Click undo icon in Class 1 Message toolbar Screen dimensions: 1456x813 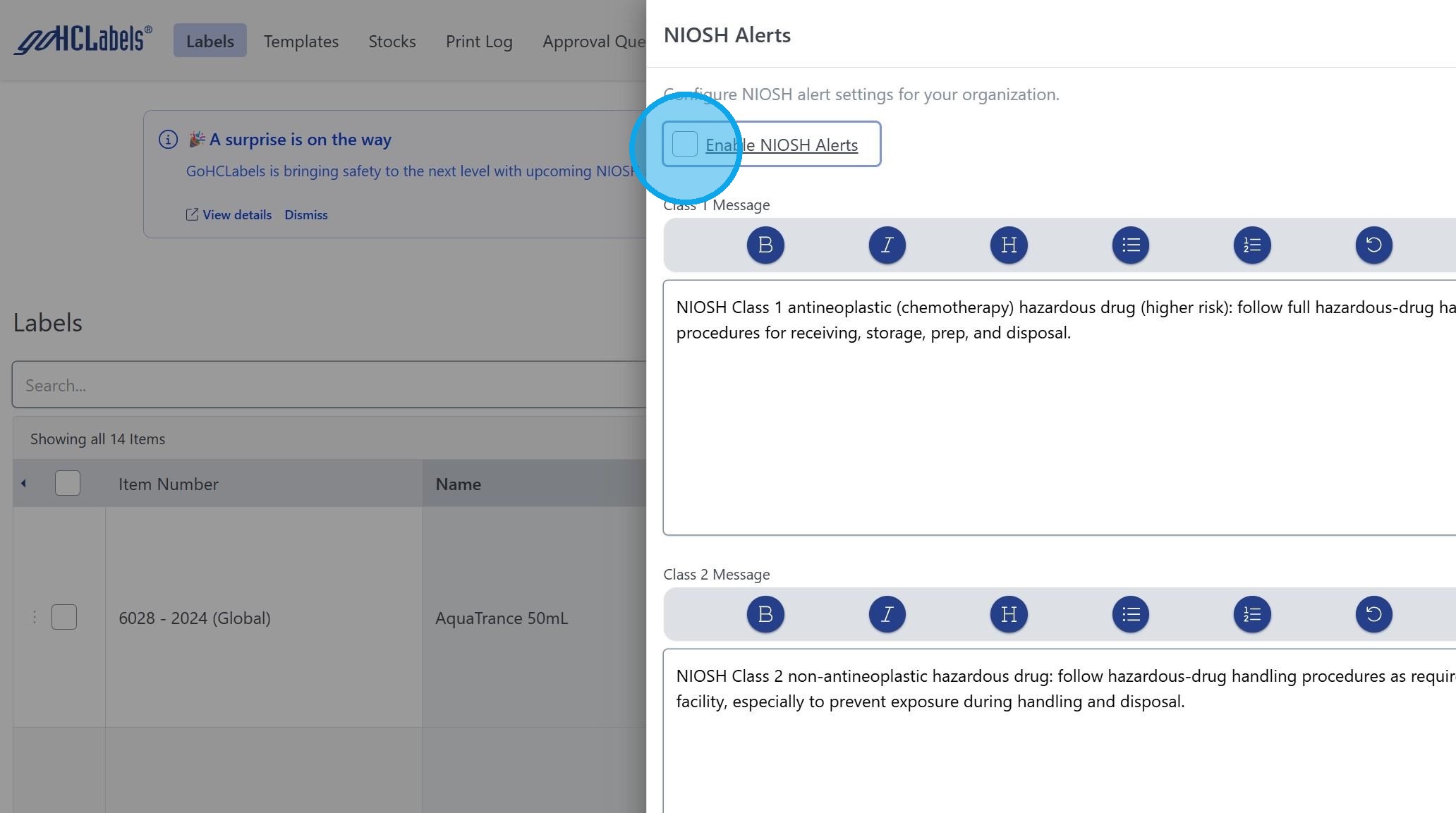[x=1373, y=245]
